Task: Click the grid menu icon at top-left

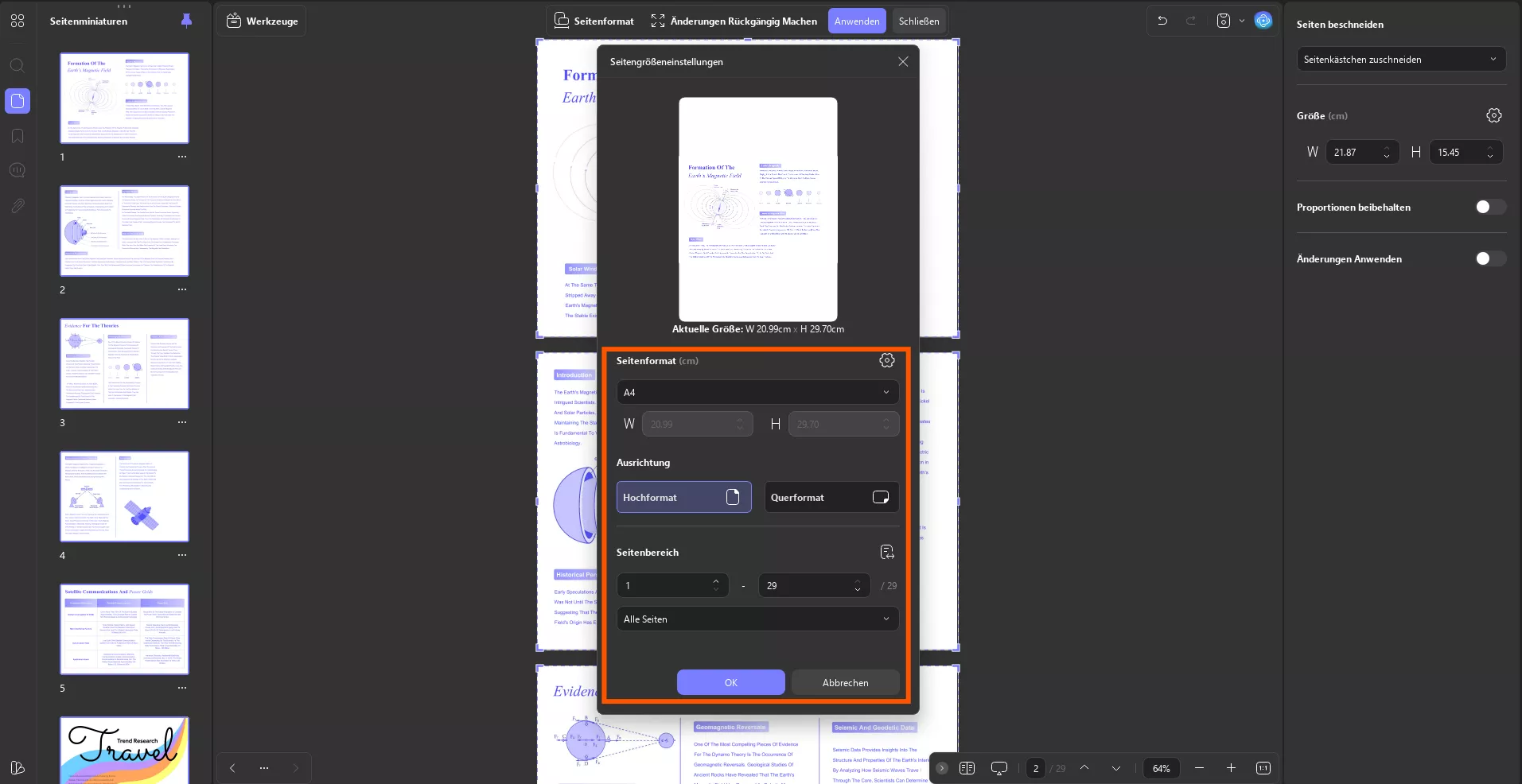Action: [x=18, y=21]
